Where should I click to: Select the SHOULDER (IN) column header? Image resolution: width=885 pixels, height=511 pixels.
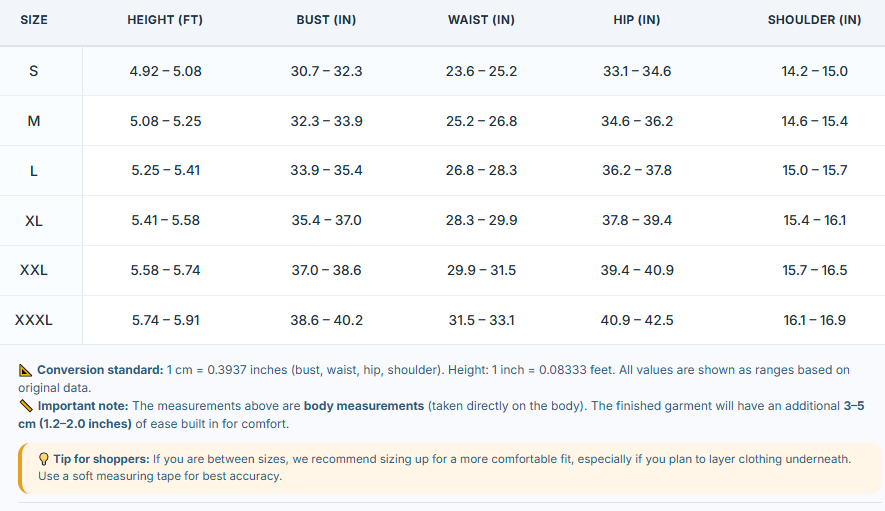pos(814,20)
